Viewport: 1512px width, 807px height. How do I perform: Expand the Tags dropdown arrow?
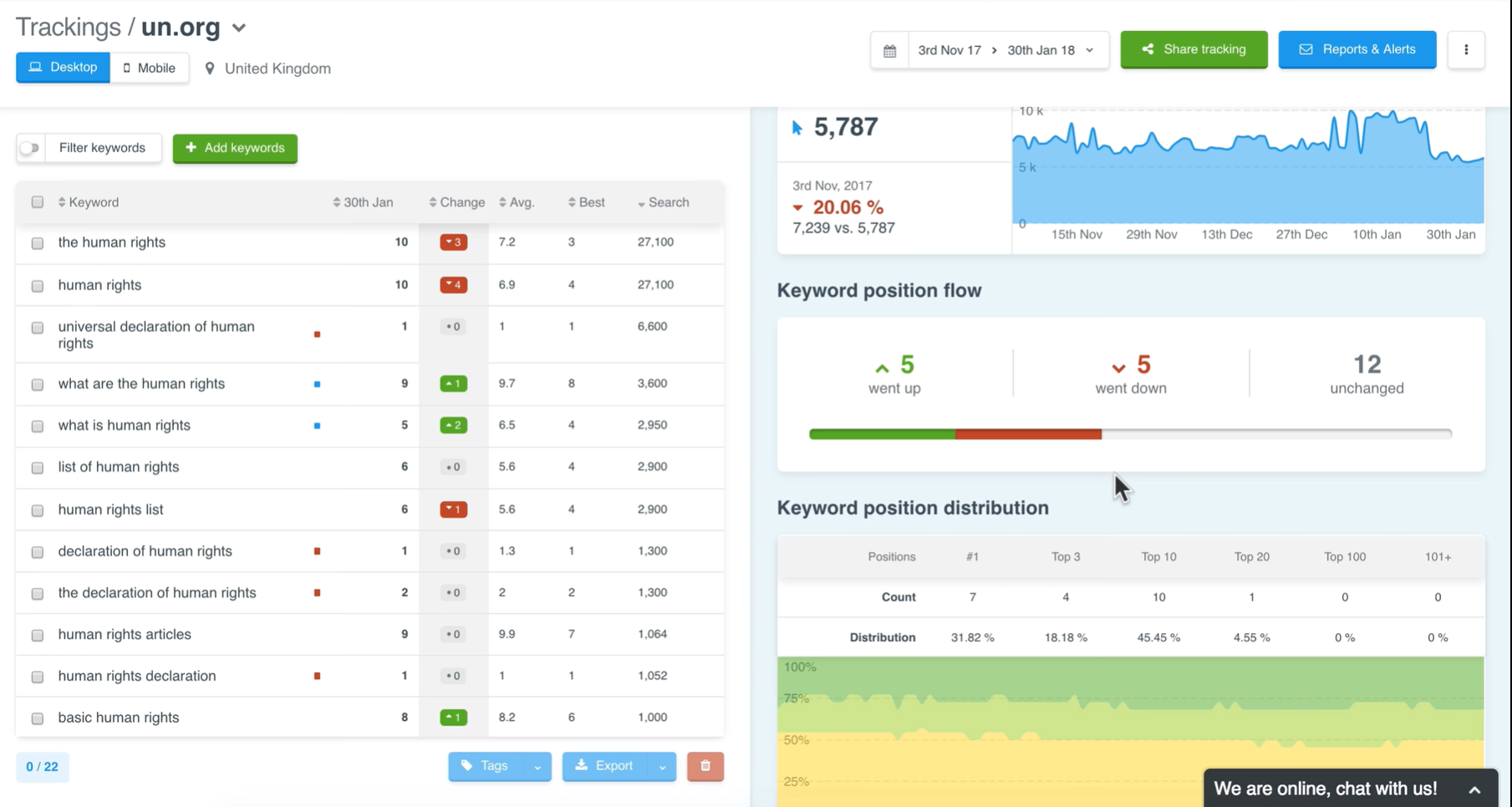[537, 767]
